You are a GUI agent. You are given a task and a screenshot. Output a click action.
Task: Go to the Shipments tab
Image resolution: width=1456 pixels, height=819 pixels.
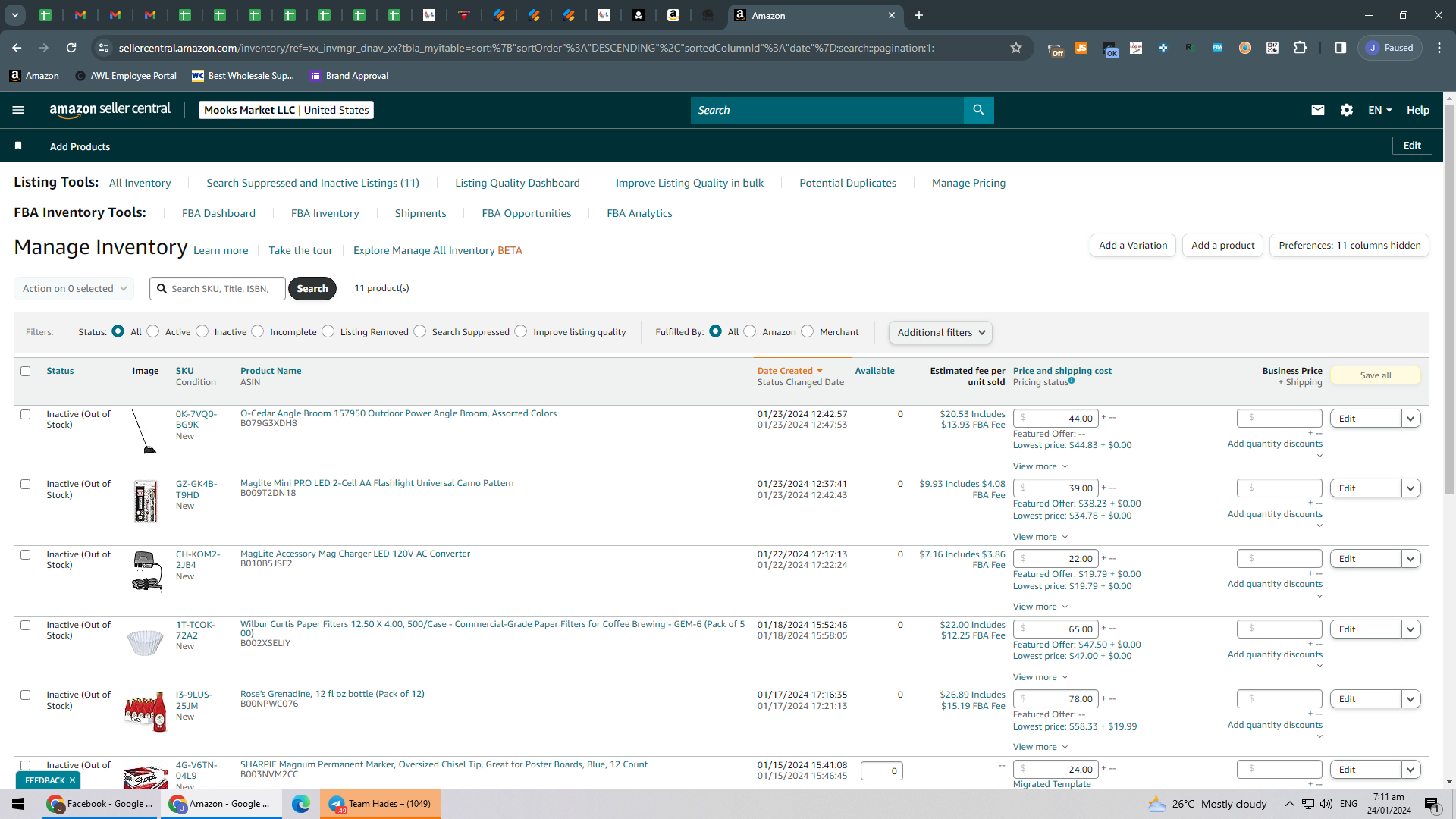[420, 213]
